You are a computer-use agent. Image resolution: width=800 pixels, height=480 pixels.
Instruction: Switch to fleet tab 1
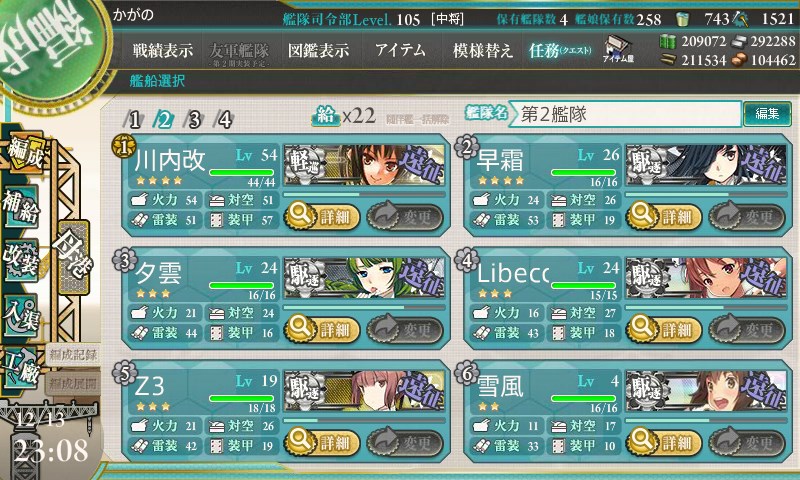tap(133, 120)
